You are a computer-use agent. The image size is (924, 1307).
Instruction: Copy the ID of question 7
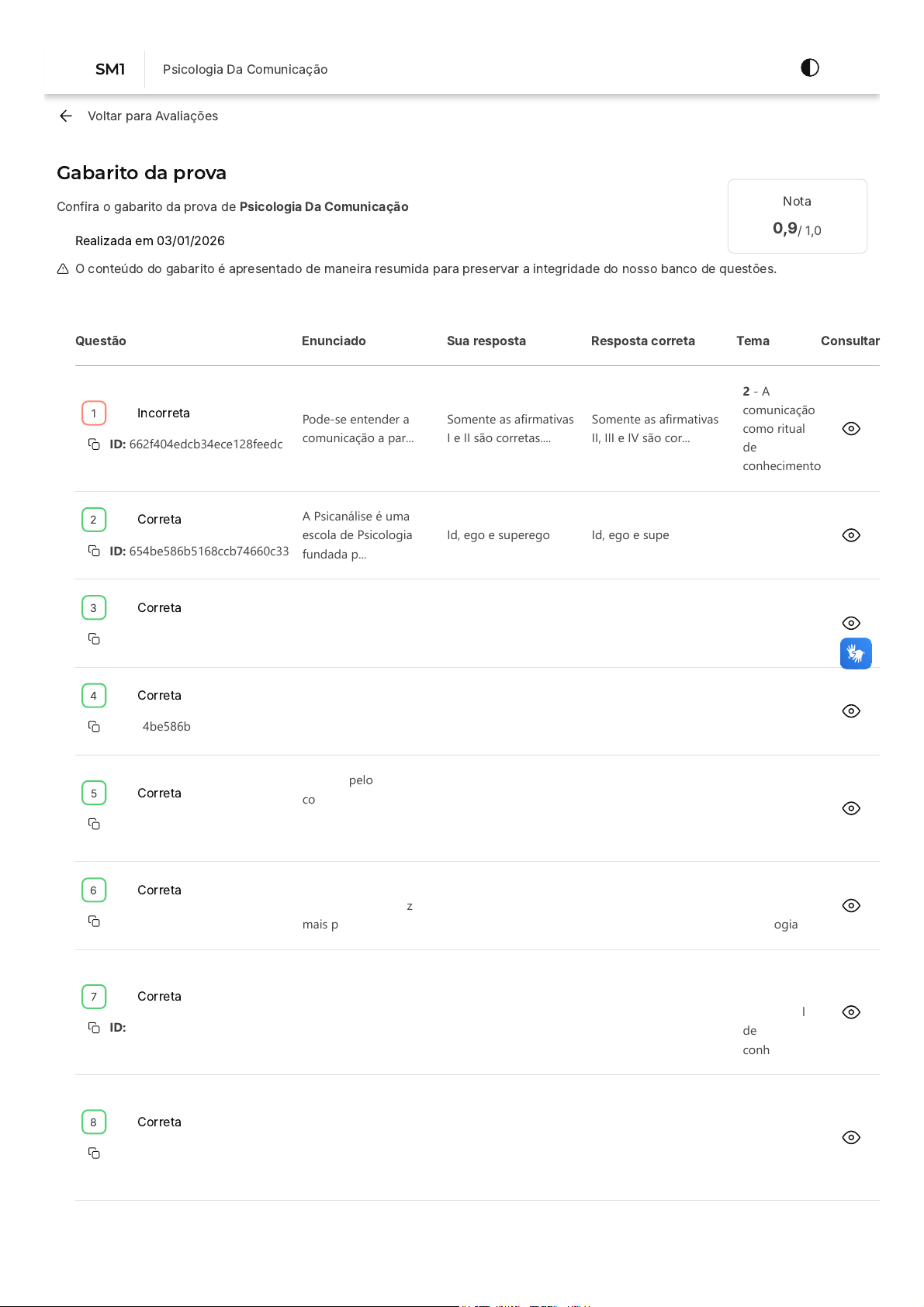pos(94,1028)
